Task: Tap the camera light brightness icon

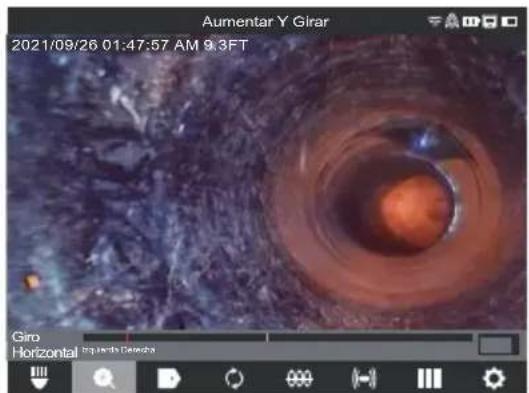Action: click(x=39, y=378)
